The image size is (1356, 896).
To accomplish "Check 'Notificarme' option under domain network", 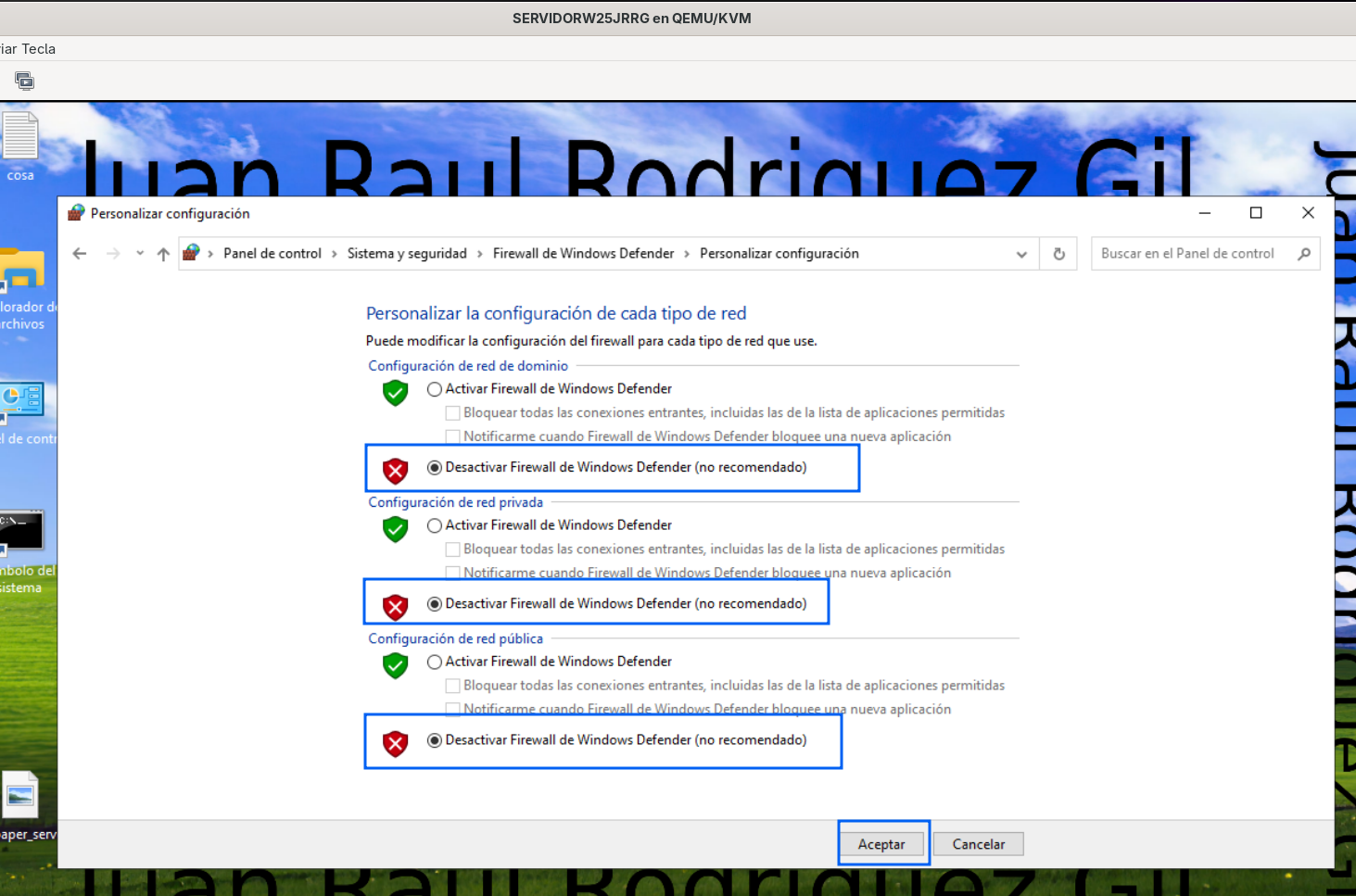I will pos(453,436).
